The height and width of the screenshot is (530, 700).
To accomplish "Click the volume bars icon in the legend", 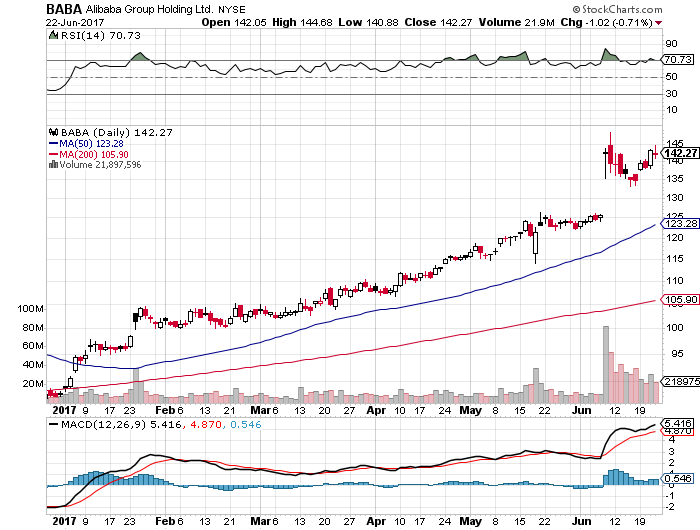I will [53, 164].
